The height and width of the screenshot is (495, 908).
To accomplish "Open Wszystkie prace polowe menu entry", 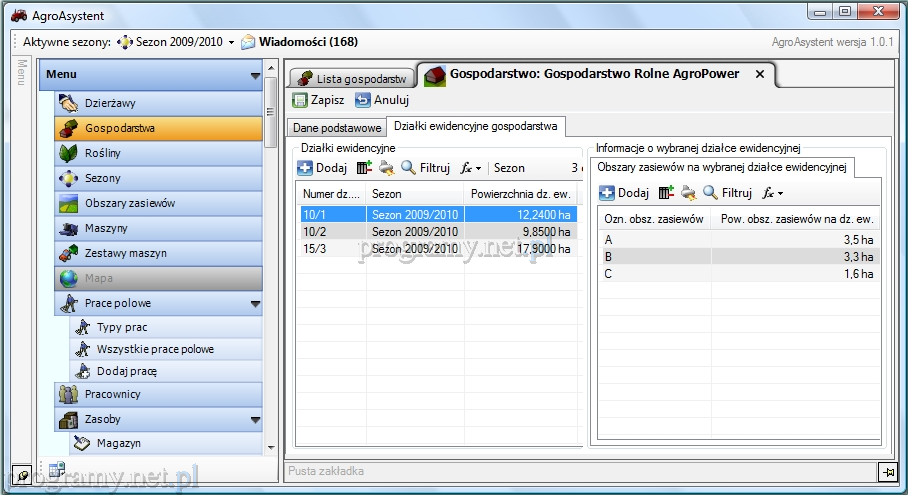I will 155,349.
